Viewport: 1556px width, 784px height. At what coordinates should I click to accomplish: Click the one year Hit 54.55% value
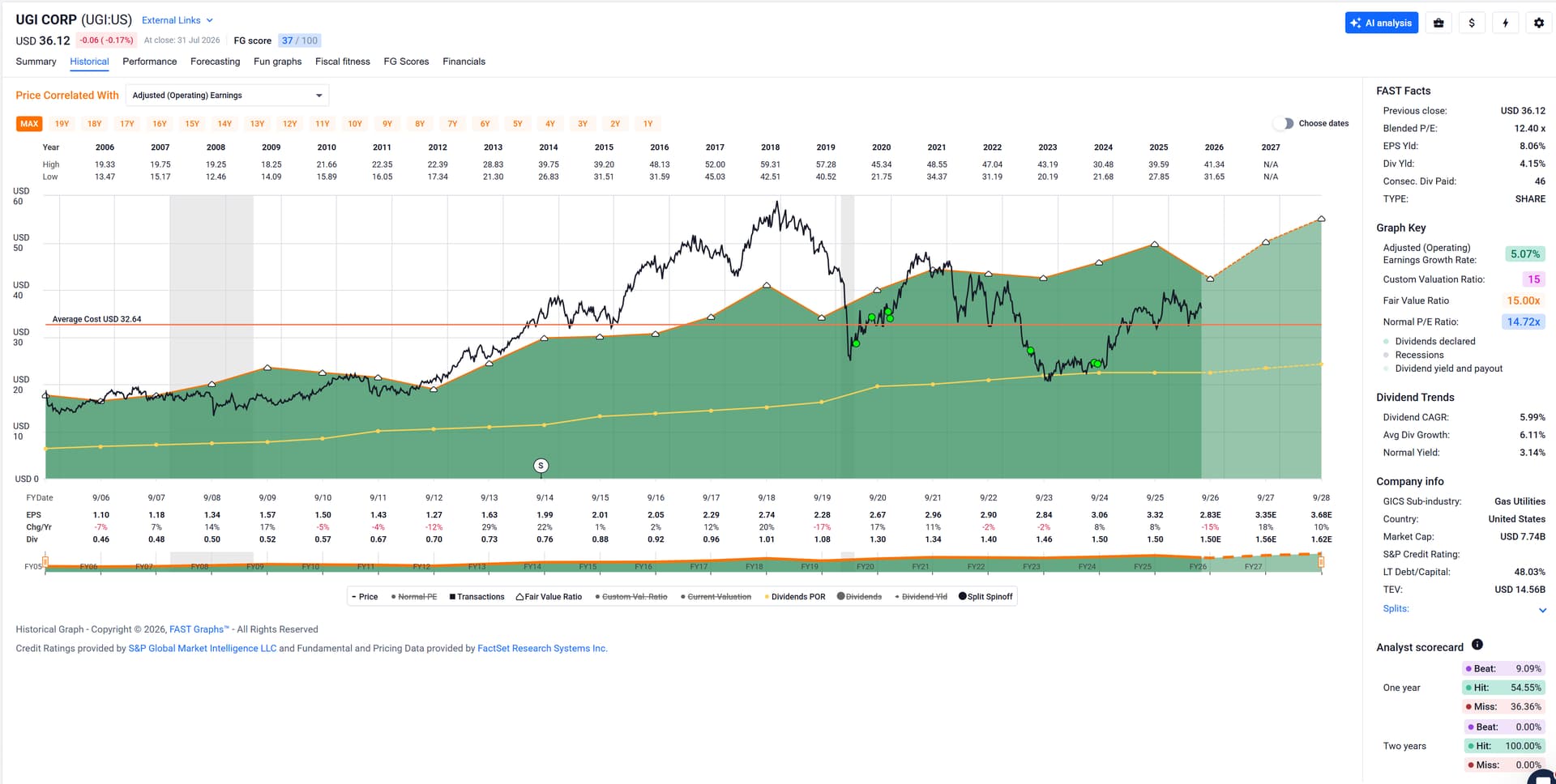coord(1504,688)
